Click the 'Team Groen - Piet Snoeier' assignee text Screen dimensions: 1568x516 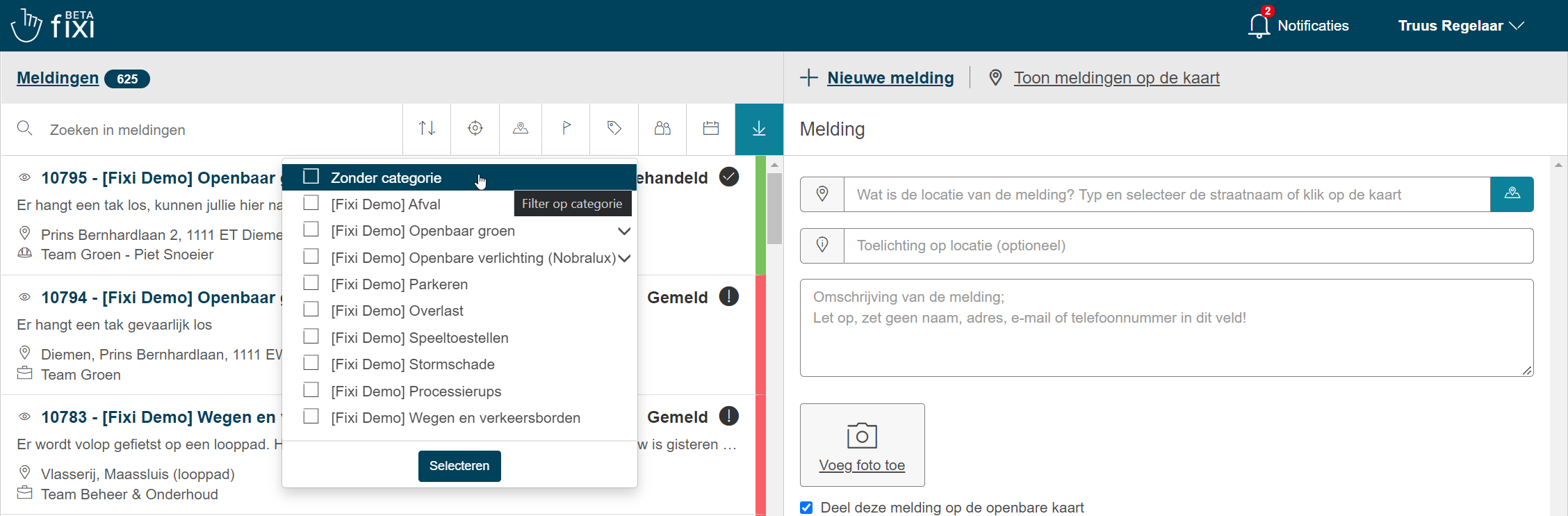127,255
